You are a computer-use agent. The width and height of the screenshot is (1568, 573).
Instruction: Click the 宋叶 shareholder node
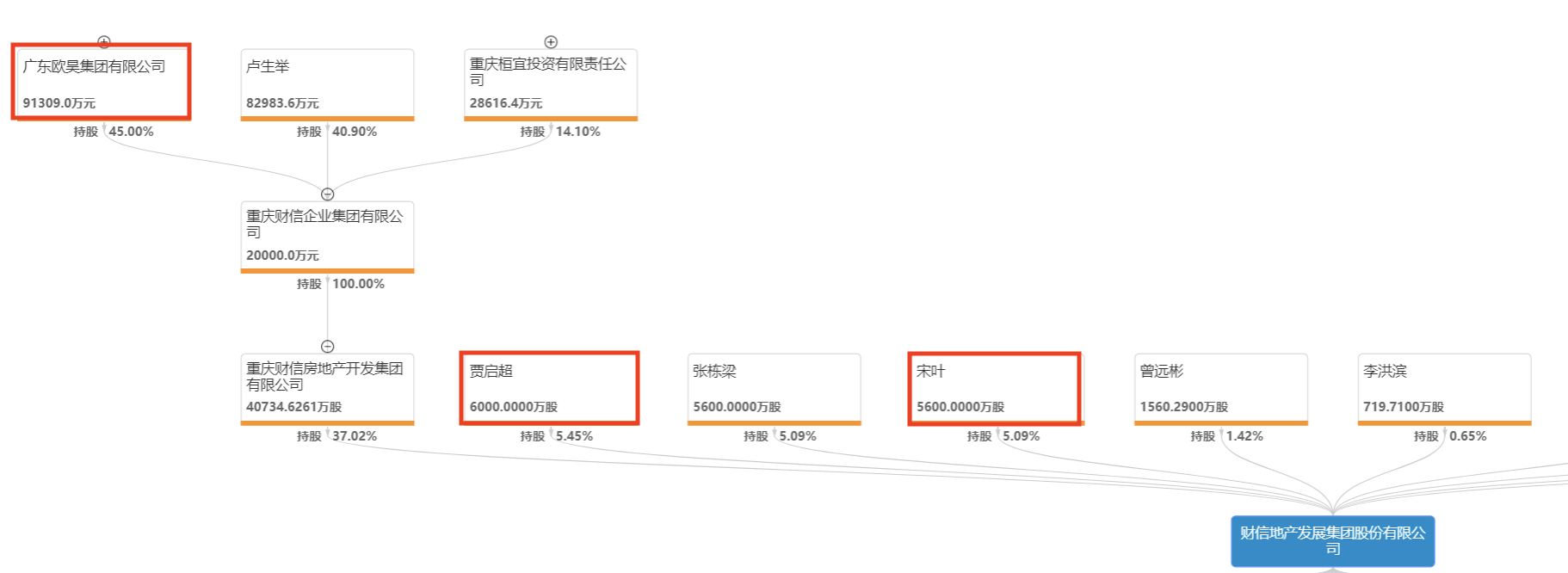994,388
